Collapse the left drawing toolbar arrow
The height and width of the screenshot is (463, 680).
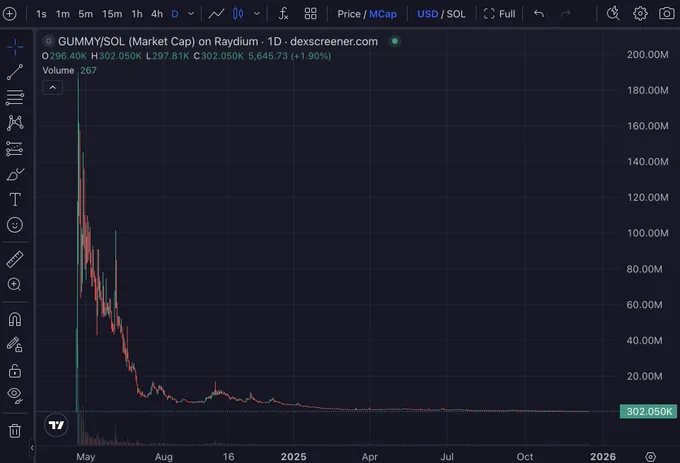coord(32,448)
